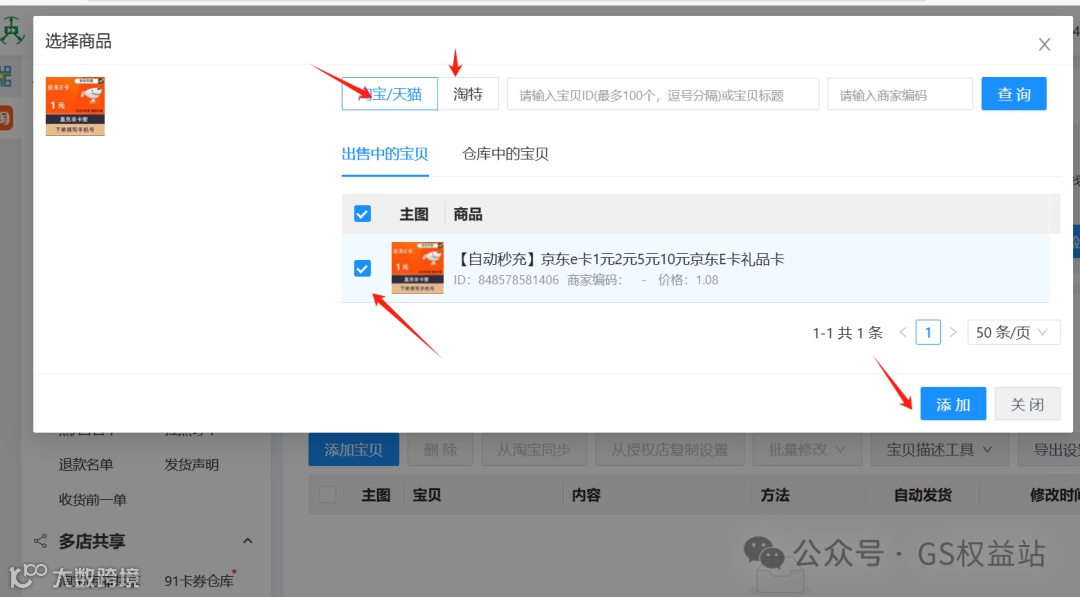The image size is (1080, 597).
Task: Click the 添加 button
Action: (x=953, y=404)
